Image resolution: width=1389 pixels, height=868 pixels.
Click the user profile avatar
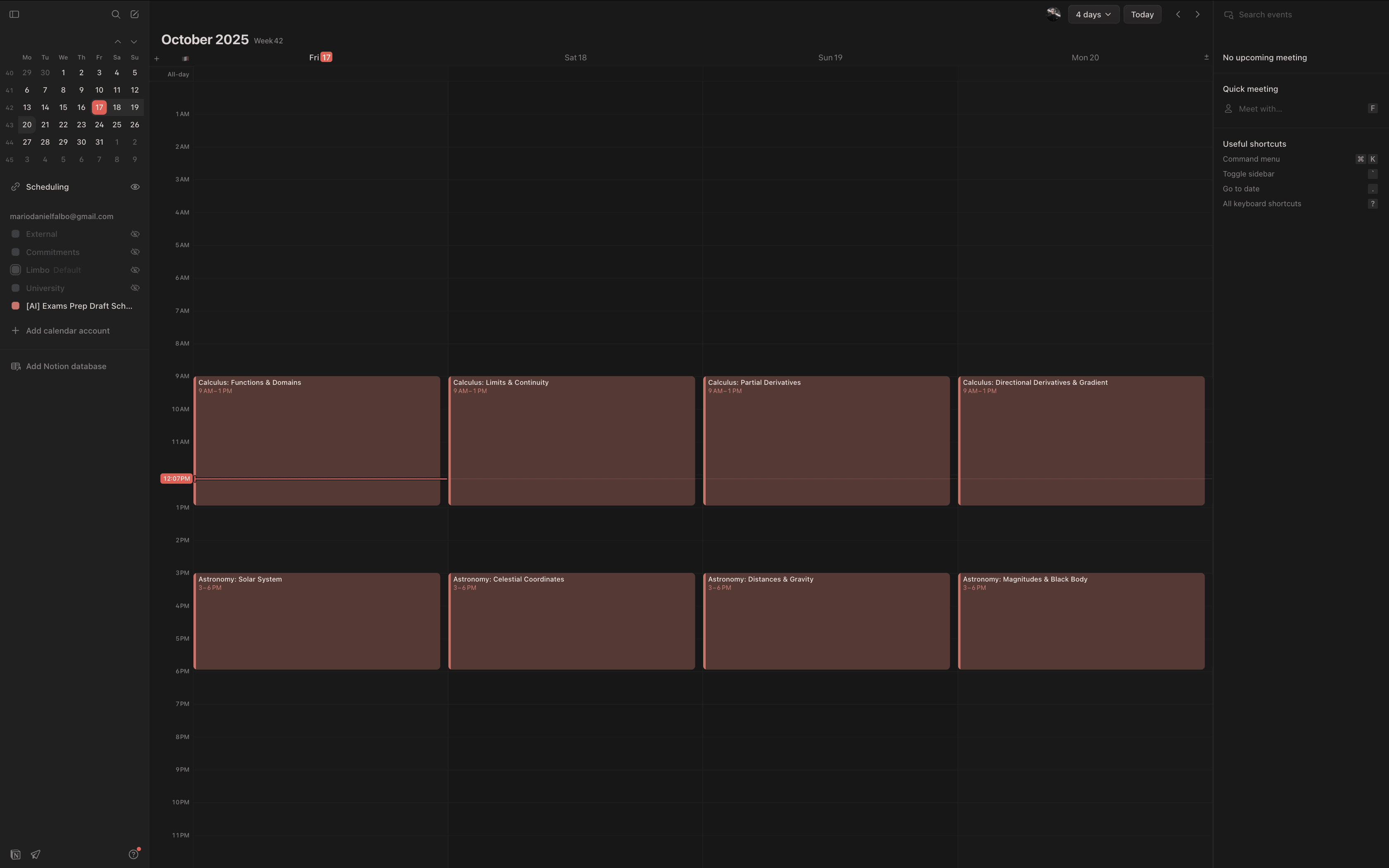click(1052, 14)
